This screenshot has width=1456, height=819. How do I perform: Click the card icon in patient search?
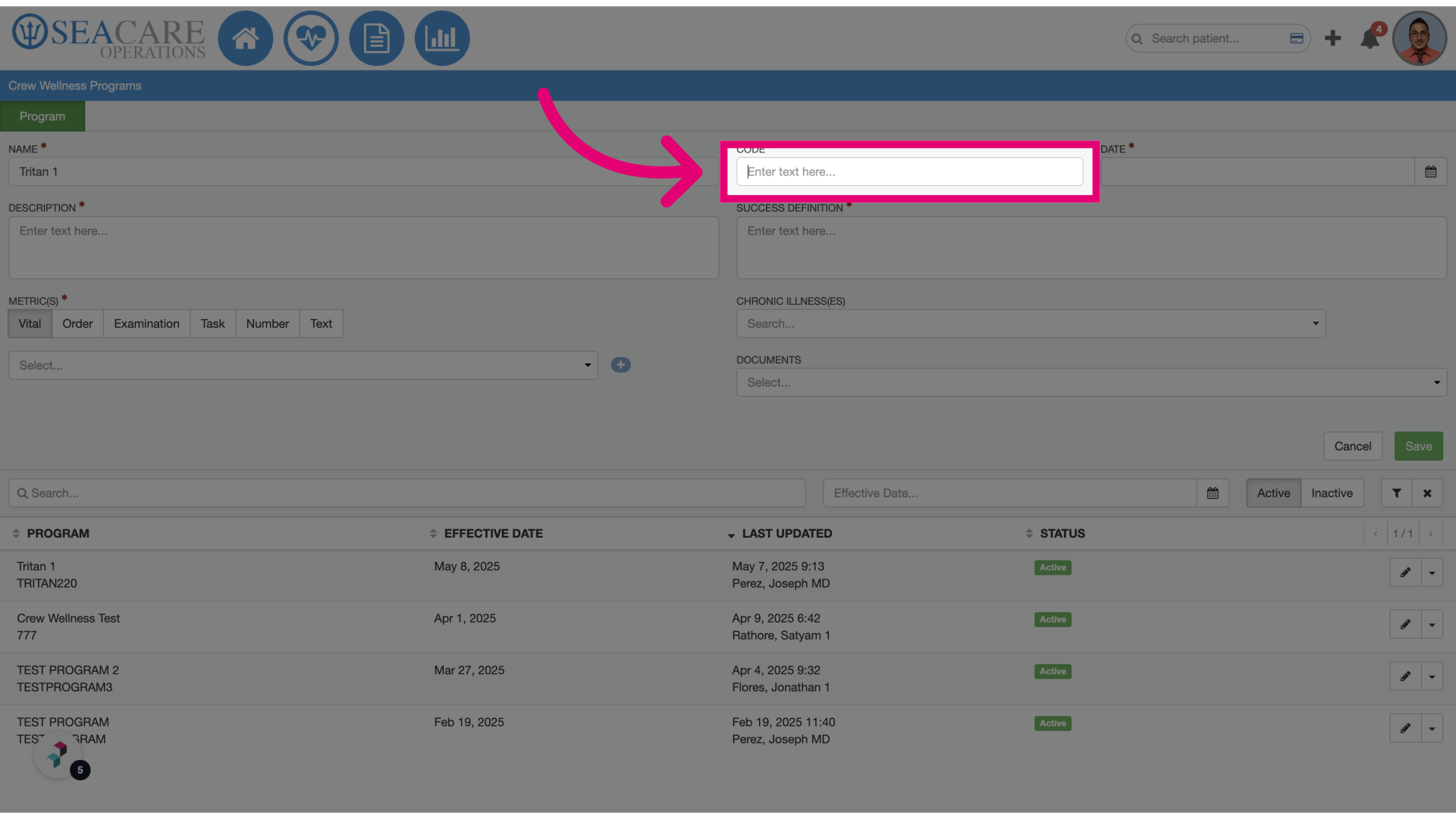pyautogui.click(x=1297, y=39)
